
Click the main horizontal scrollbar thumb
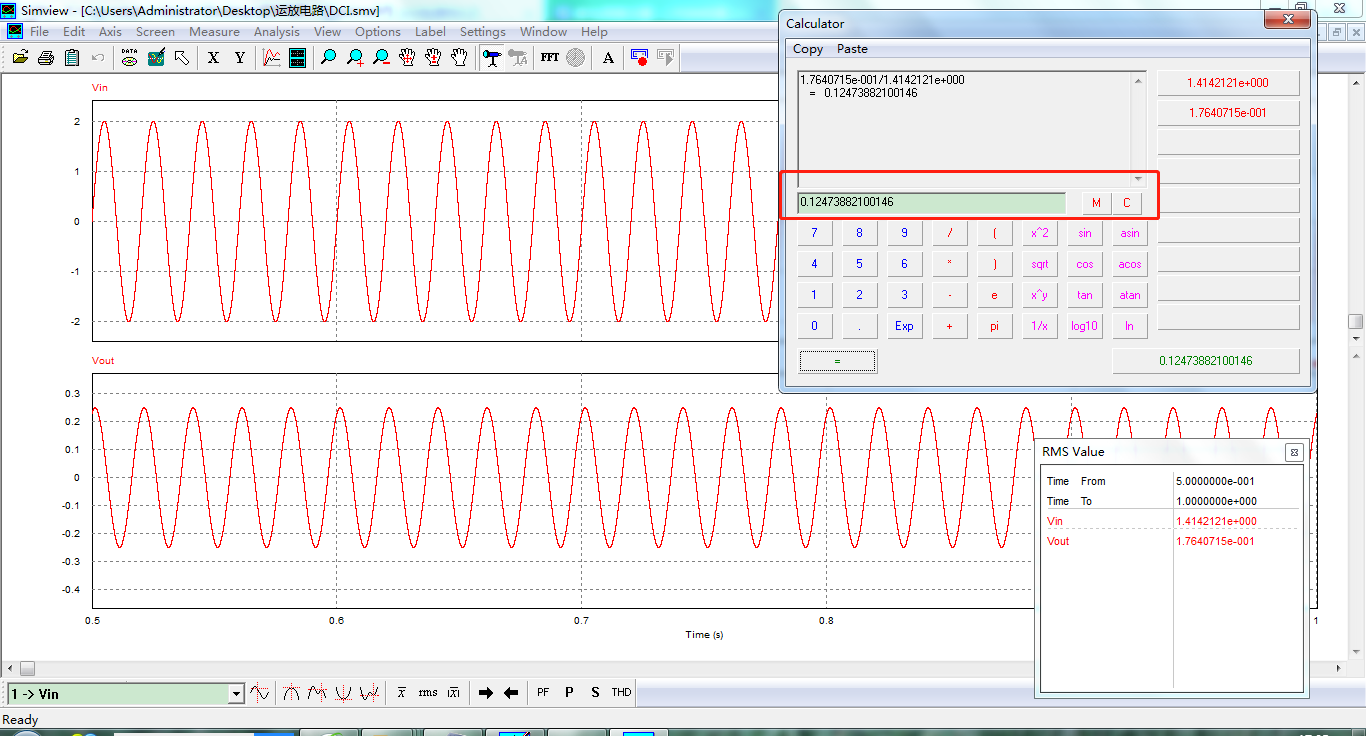[27, 669]
